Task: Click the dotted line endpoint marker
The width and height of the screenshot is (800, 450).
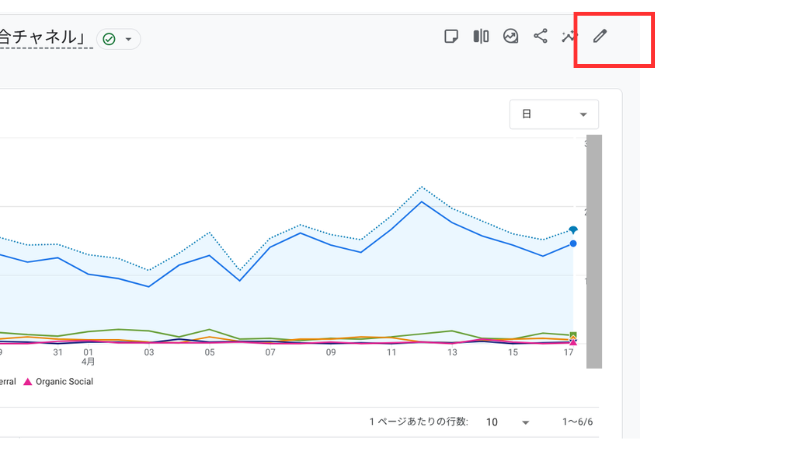Action: [573, 230]
